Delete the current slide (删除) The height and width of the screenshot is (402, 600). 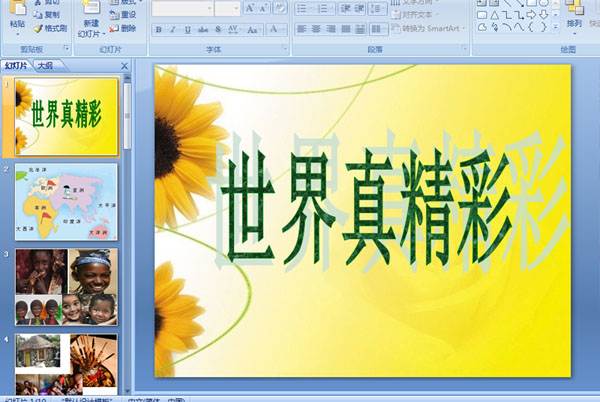[123, 28]
